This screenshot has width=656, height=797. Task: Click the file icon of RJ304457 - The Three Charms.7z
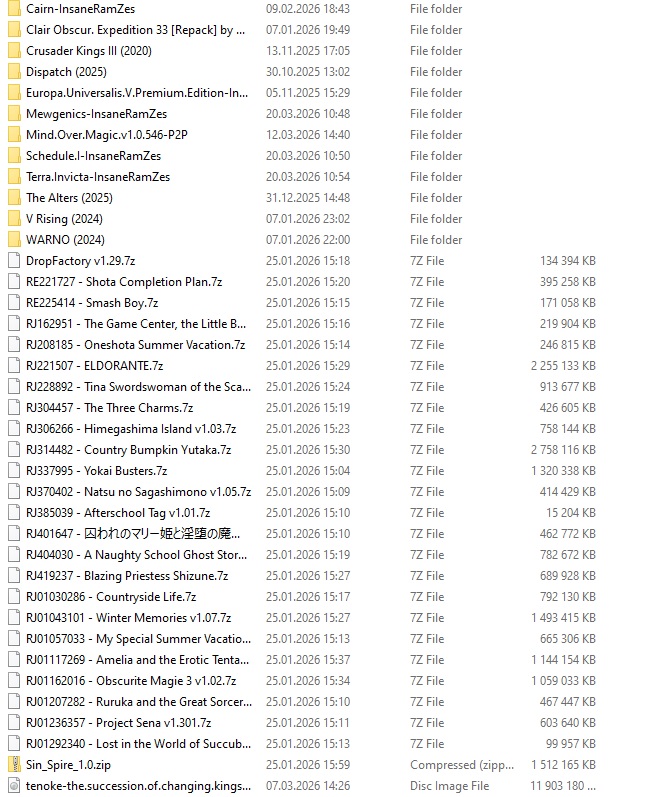14,408
